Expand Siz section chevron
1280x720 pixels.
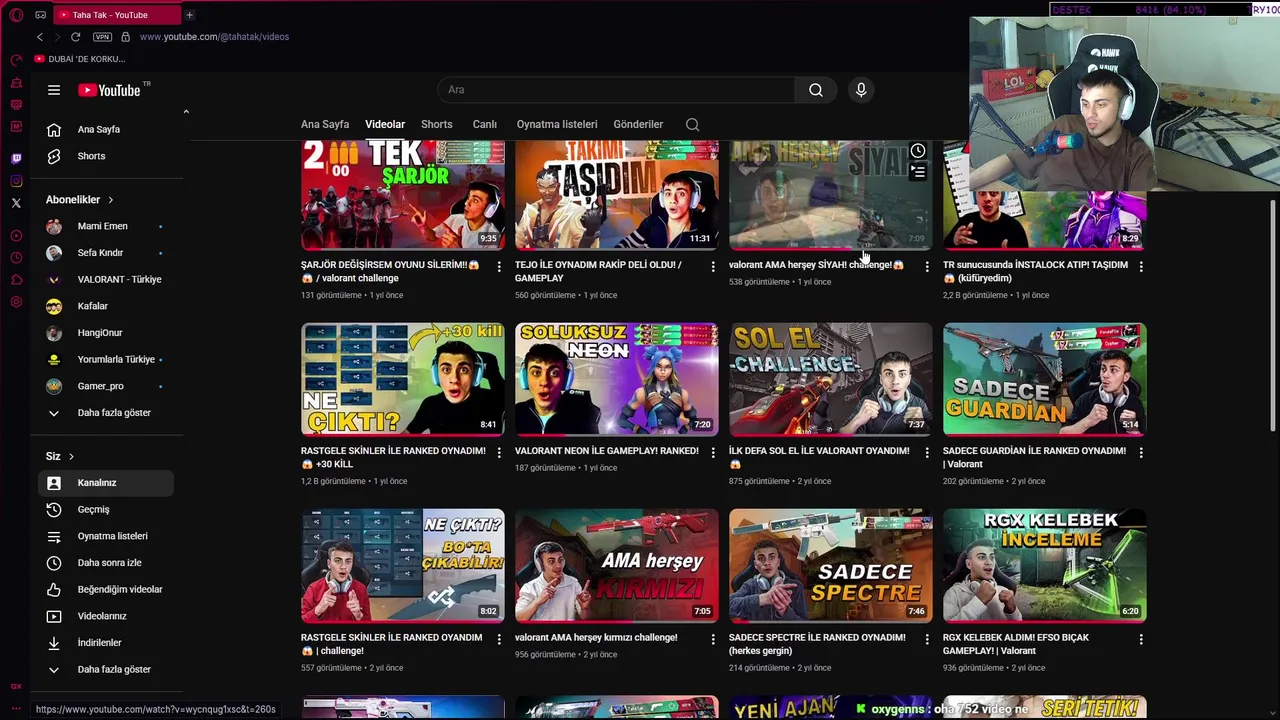tap(71, 456)
